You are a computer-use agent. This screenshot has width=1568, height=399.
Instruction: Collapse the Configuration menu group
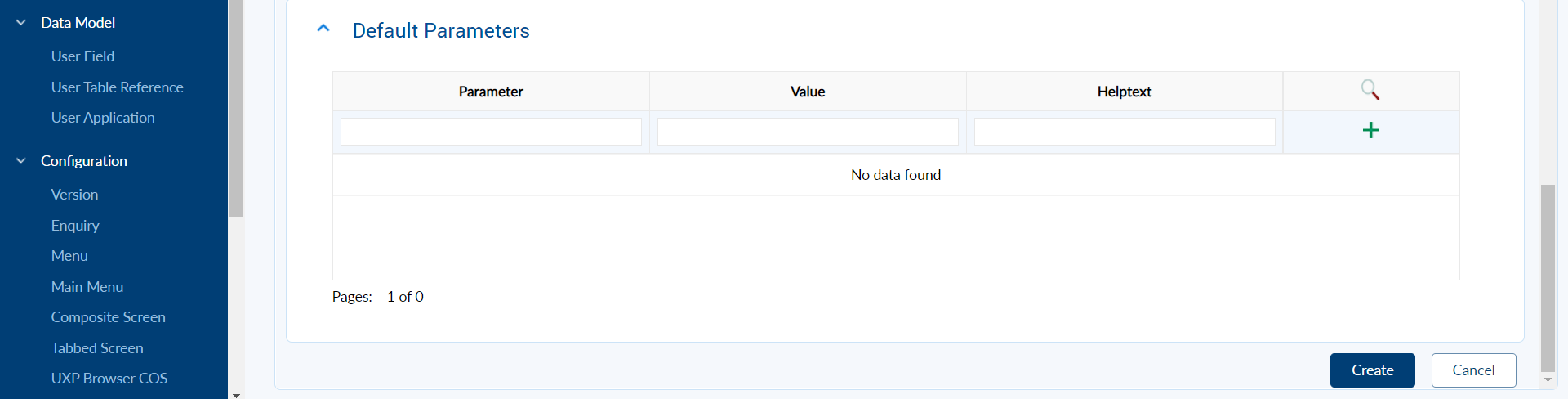coord(21,161)
